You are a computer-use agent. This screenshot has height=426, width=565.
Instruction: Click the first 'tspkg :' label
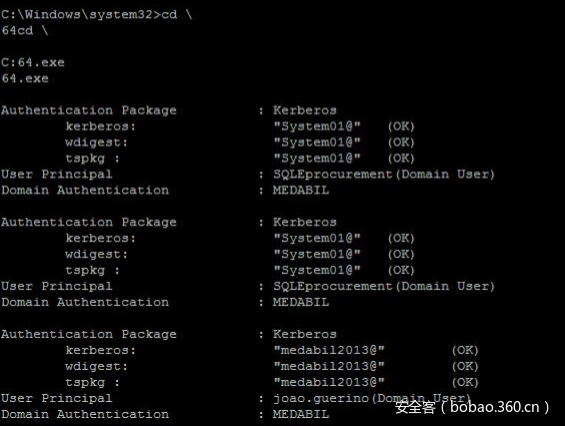coord(93,159)
